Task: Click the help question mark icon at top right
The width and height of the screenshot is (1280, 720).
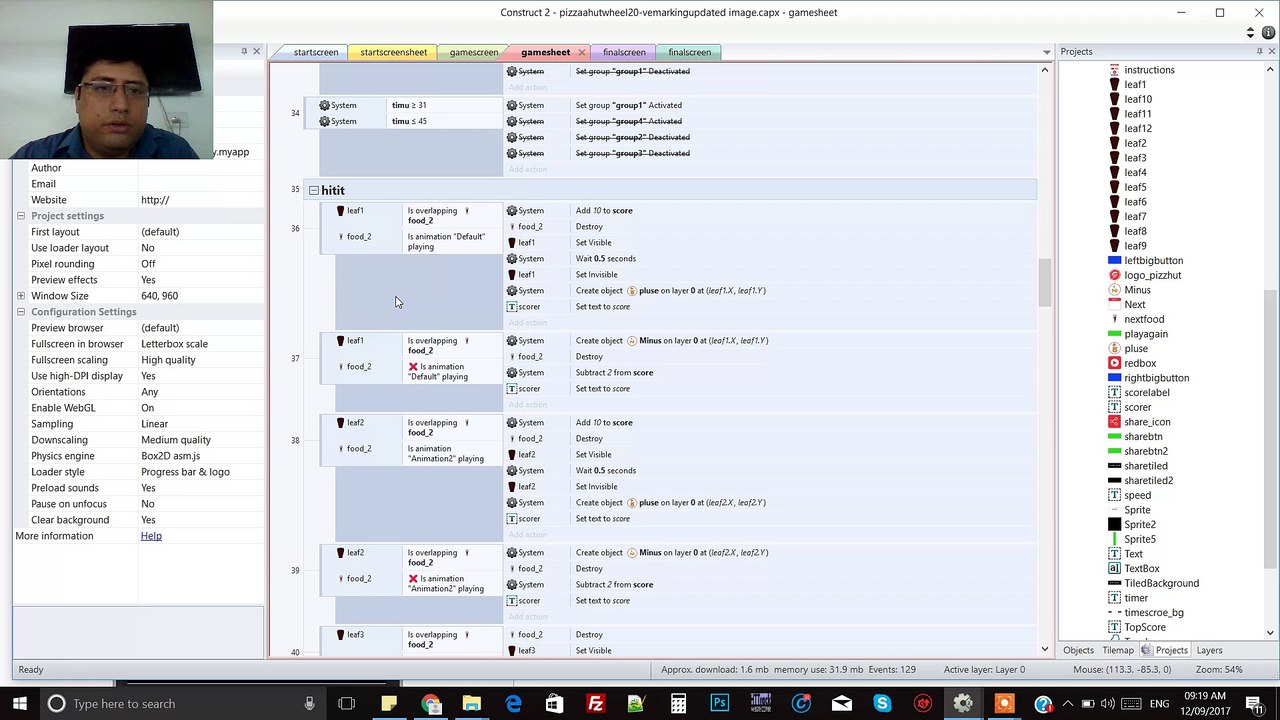Action: point(1268,33)
